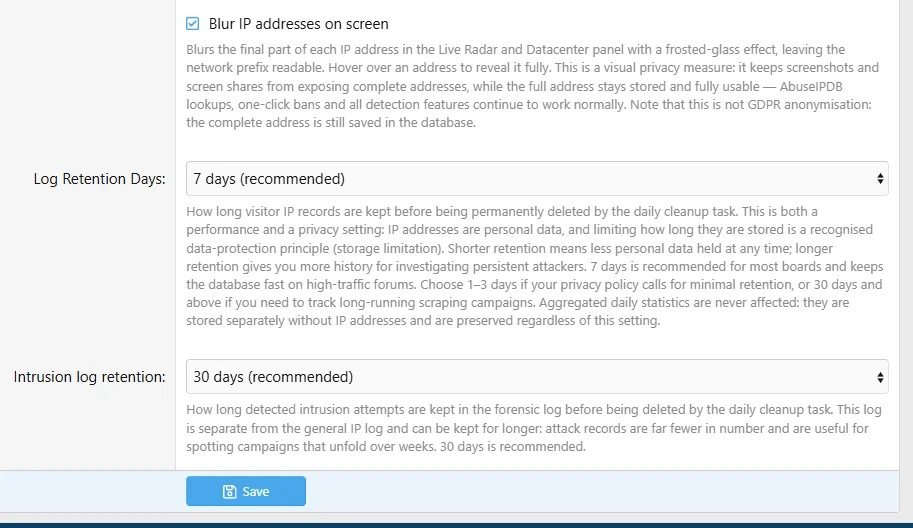Click the checkmark in the blue checkbox
This screenshot has width=913, height=528.
click(x=193, y=24)
